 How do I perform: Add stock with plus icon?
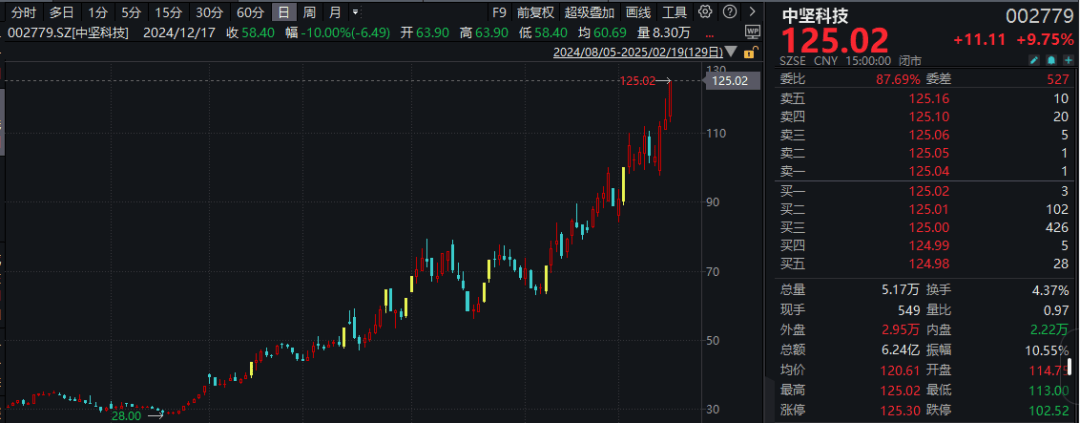tap(1066, 61)
